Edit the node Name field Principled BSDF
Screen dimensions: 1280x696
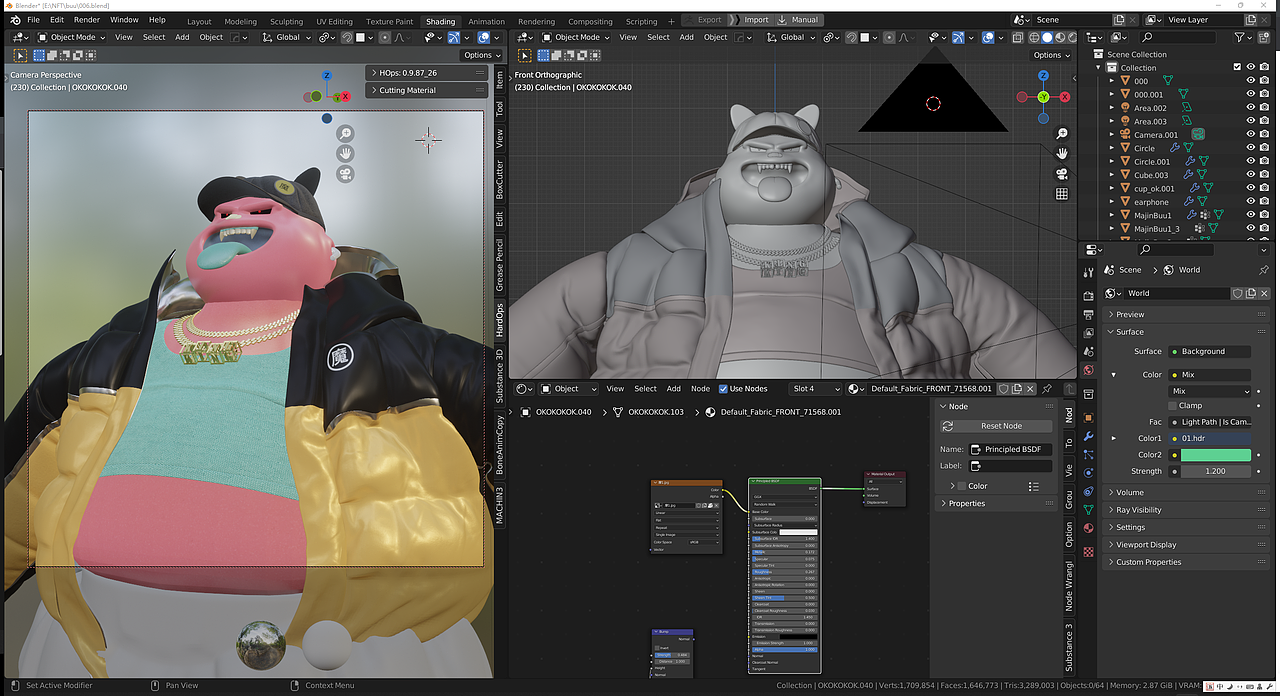click(x=1010, y=449)
